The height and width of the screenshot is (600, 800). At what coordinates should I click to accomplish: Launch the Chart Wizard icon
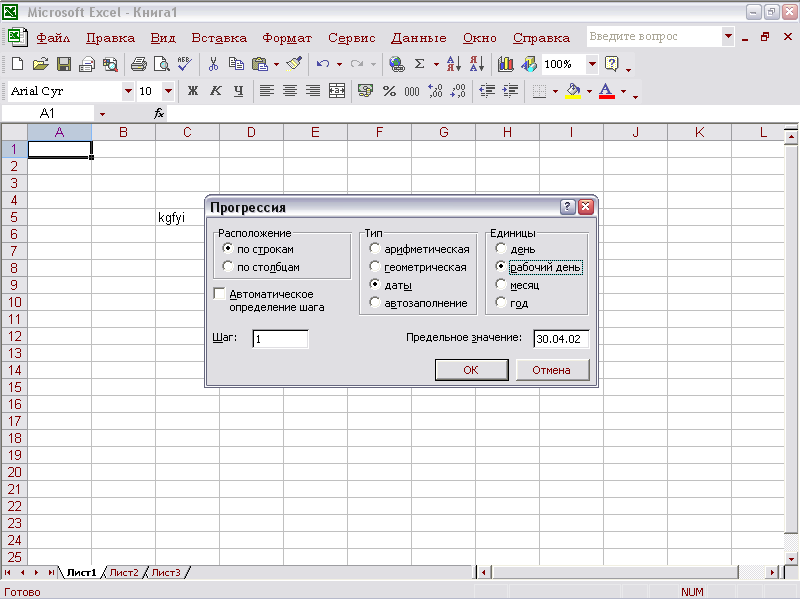[x=506, y=64]
